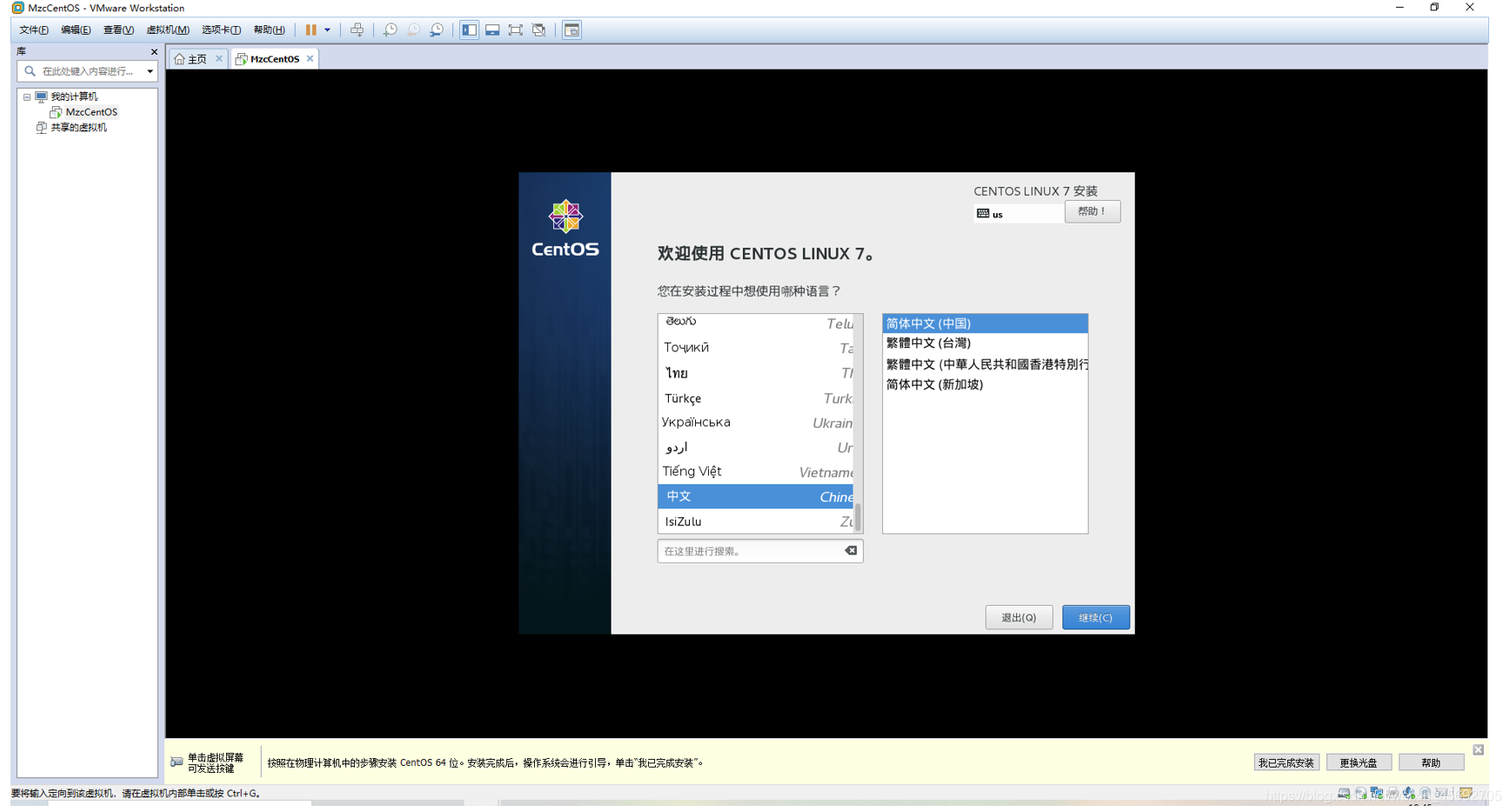
Task: Click the language list scrollbar thumb
Action: pos(858,517)
